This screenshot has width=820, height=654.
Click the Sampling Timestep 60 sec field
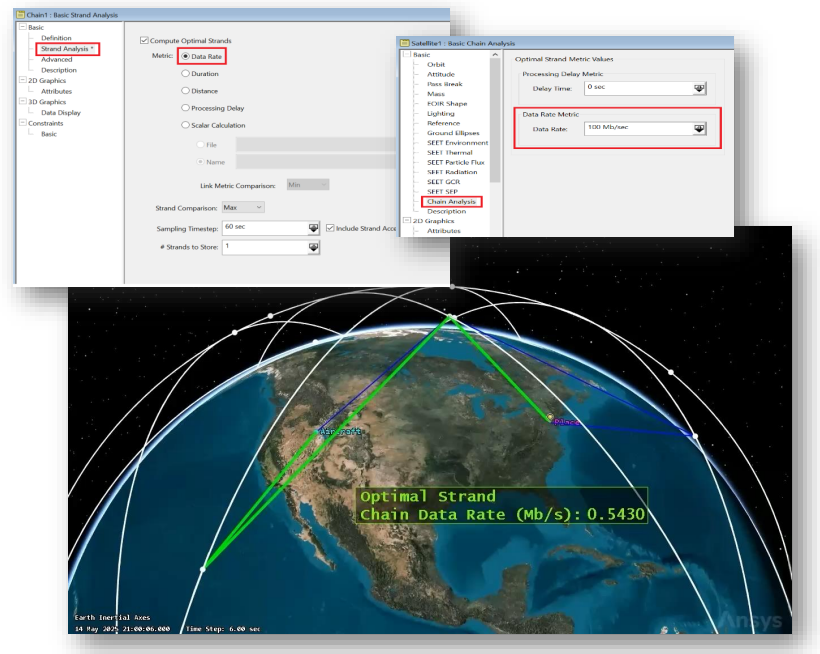click(x=265, y=228)
